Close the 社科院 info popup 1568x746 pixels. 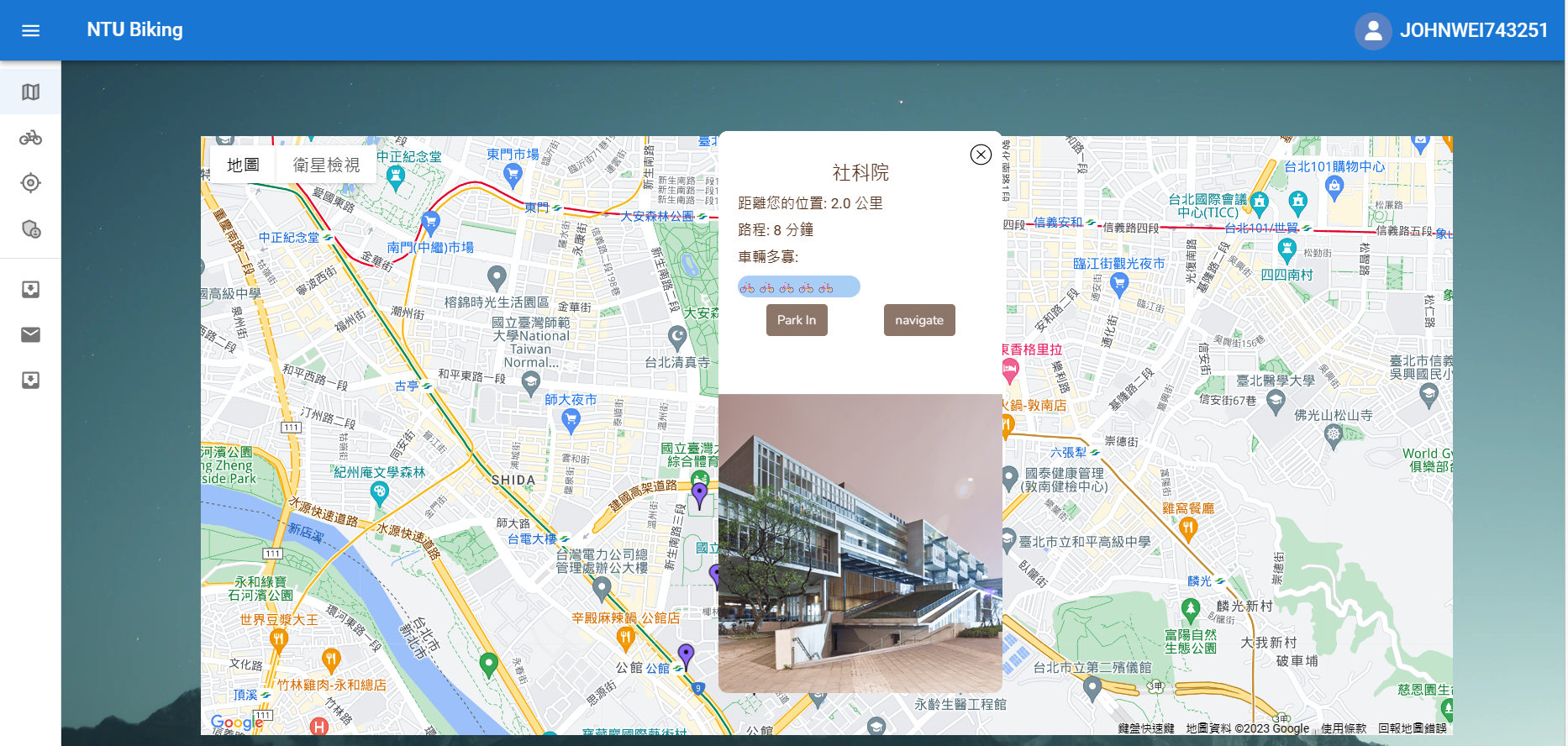pos(980,155)
